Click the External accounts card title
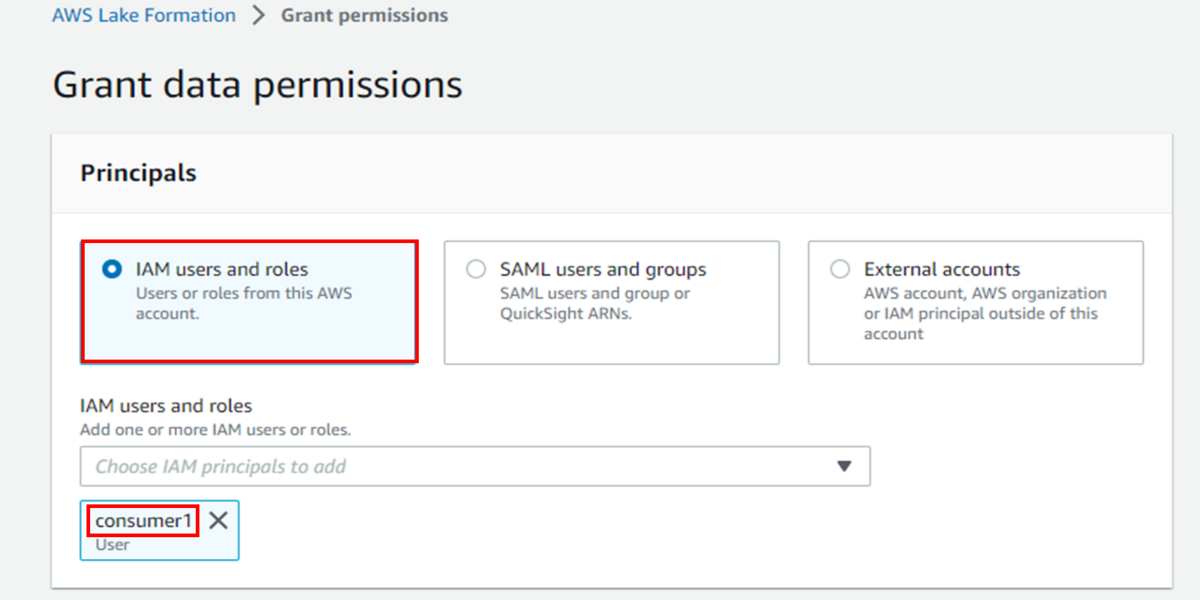This screenshot has width=1200, height=600. tap(942, 269)
